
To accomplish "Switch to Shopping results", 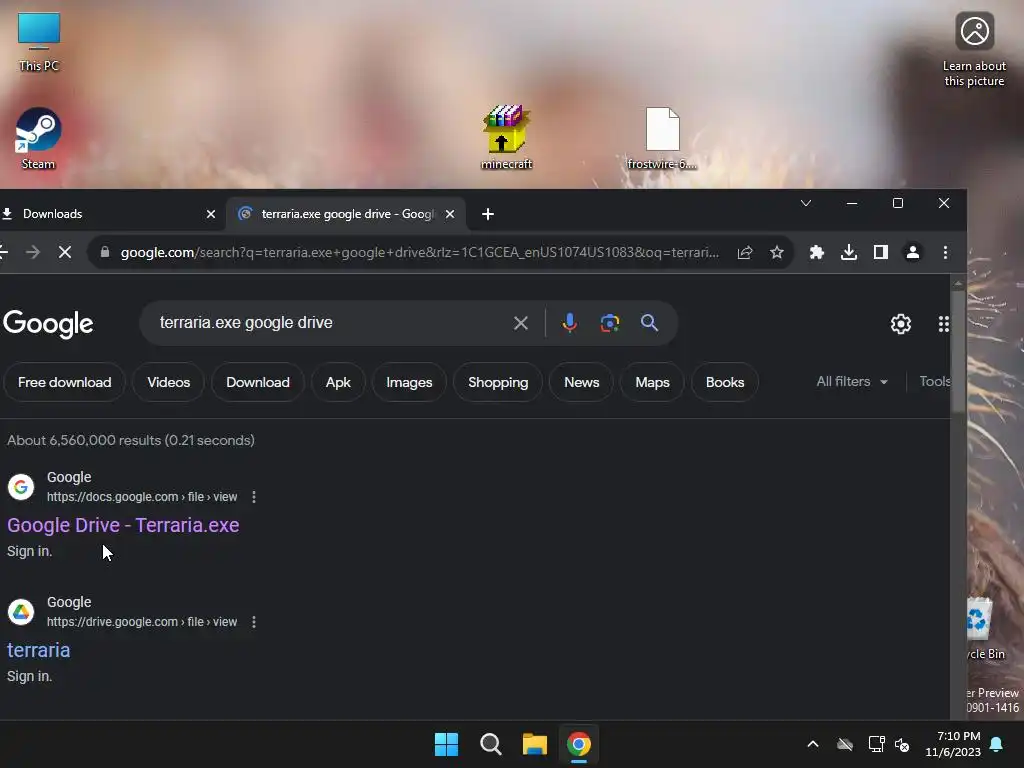I will [498, 382].
